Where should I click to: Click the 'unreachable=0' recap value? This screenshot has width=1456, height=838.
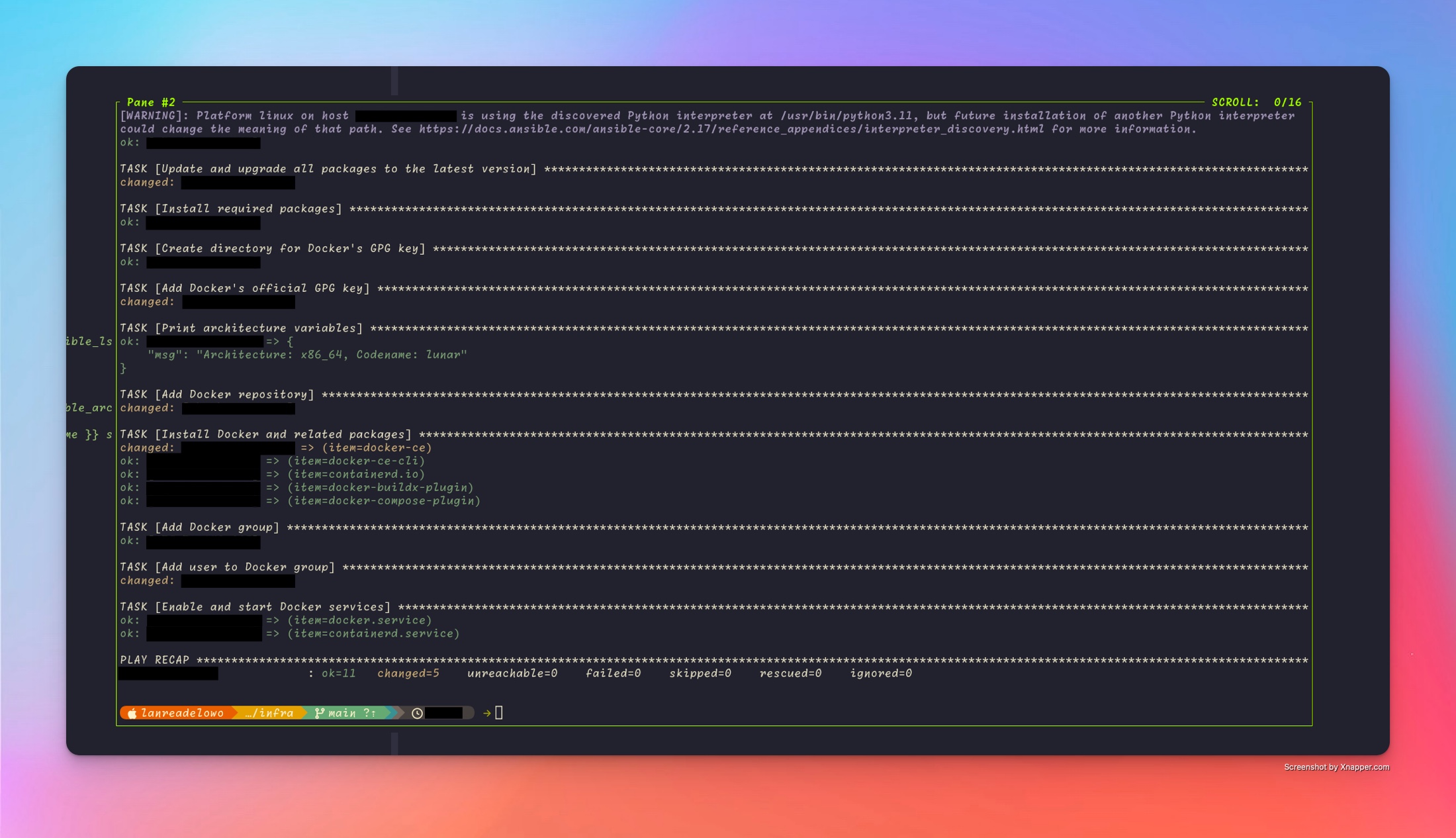click(512, 673)
